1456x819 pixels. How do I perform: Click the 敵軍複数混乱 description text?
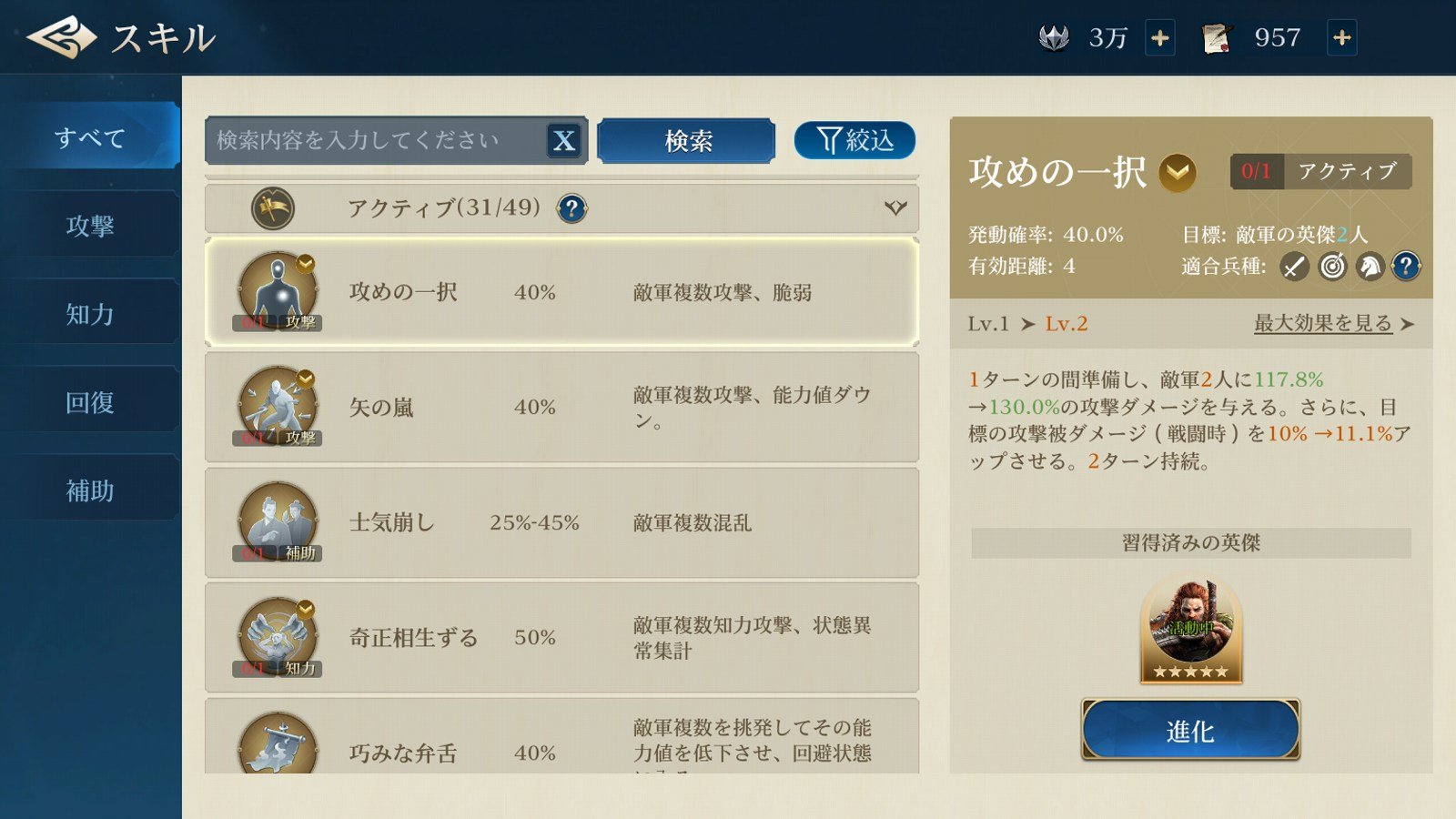point(693,522)
